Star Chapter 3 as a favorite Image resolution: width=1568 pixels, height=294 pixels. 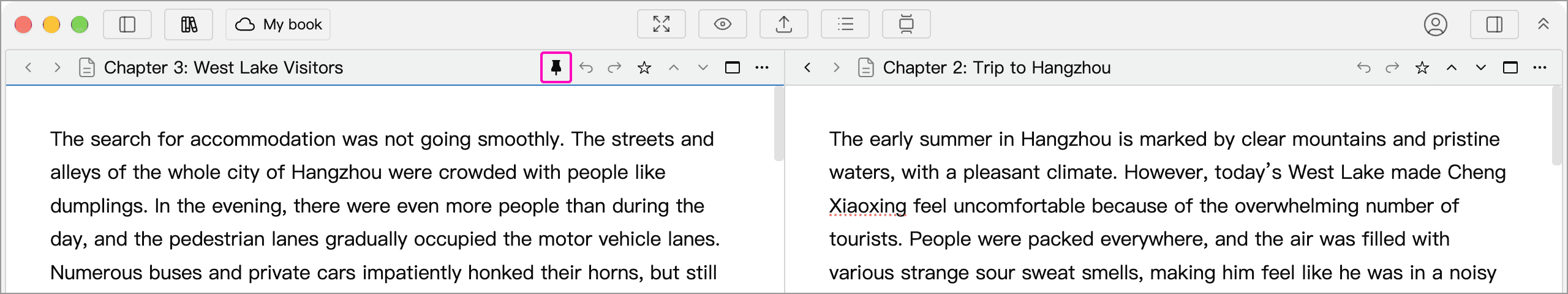[x=644, y=67]
